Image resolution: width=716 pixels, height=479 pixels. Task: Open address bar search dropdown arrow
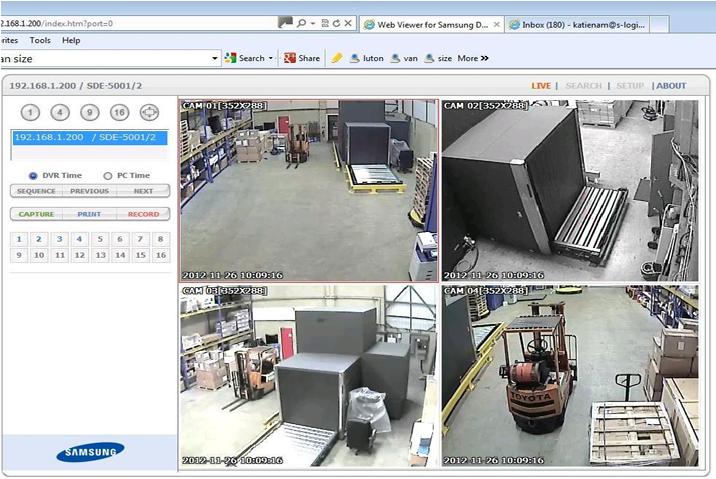click(x=313, y=23)
